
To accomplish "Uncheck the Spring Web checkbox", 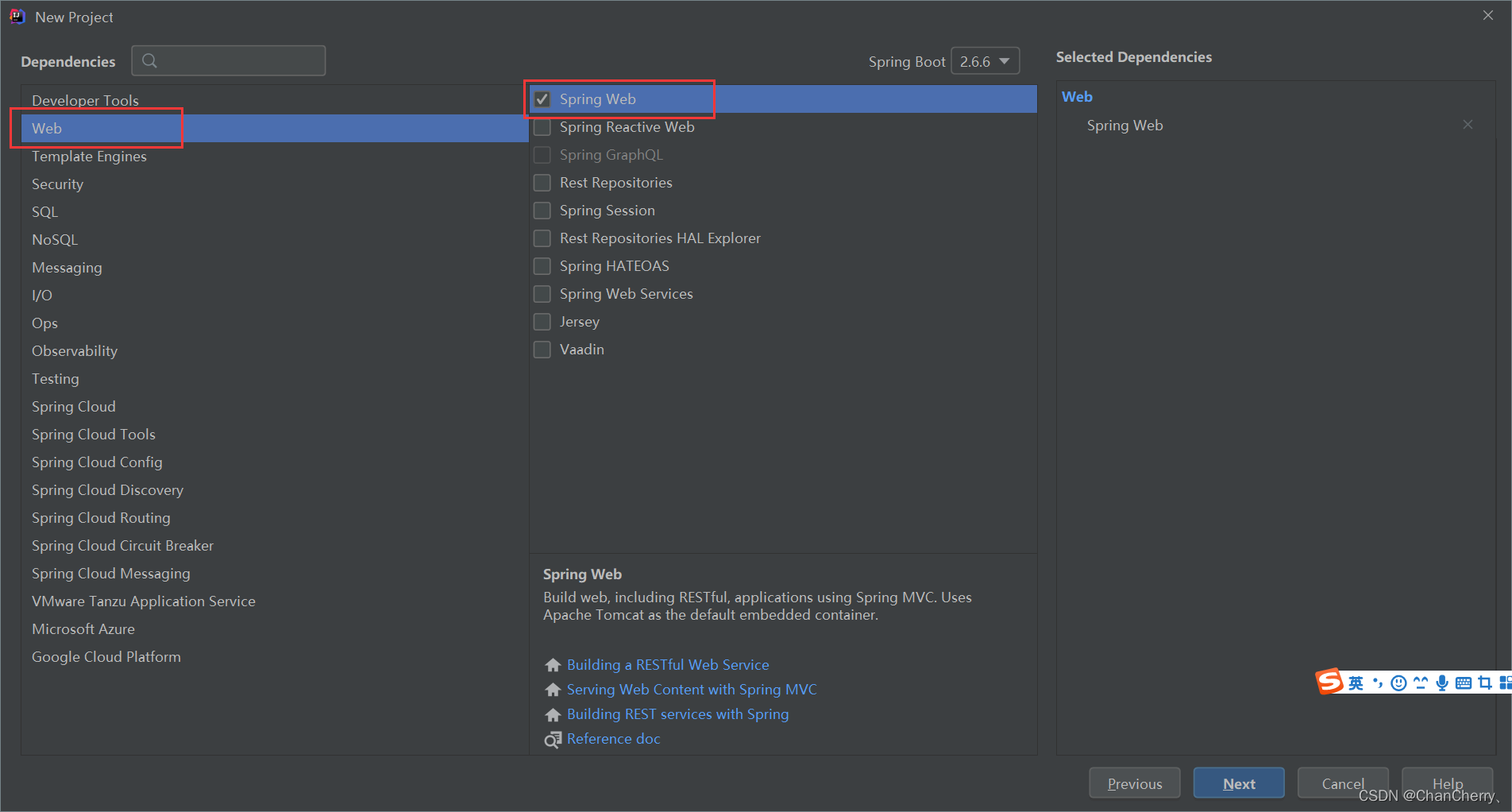I will tap(542, 99).
